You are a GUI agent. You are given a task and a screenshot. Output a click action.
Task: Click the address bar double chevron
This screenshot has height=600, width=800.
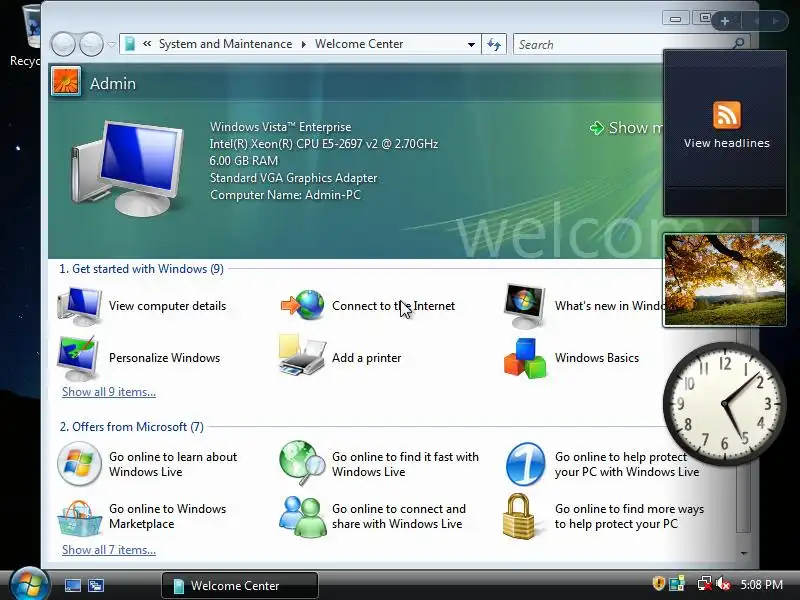[147, 44]
